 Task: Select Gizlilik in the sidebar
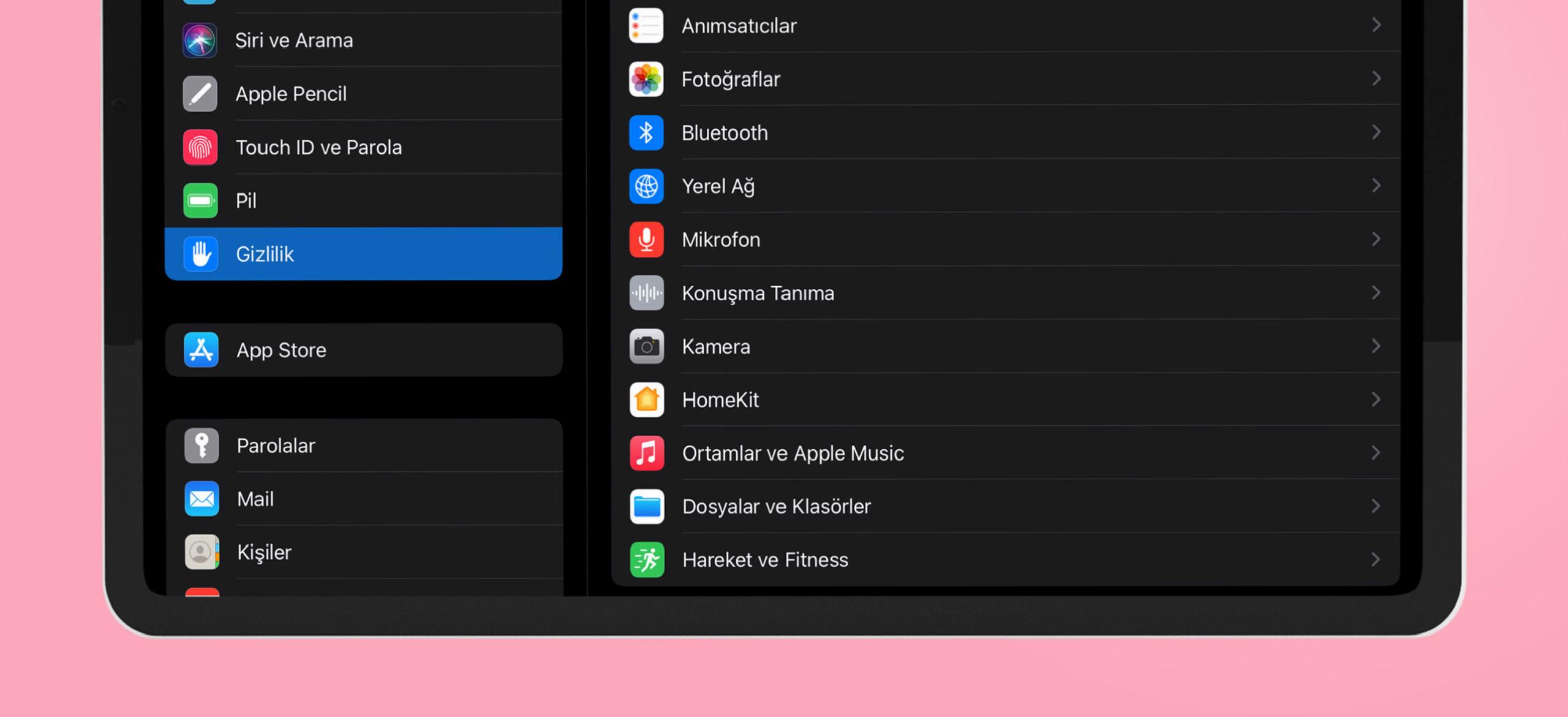point(364,254)
